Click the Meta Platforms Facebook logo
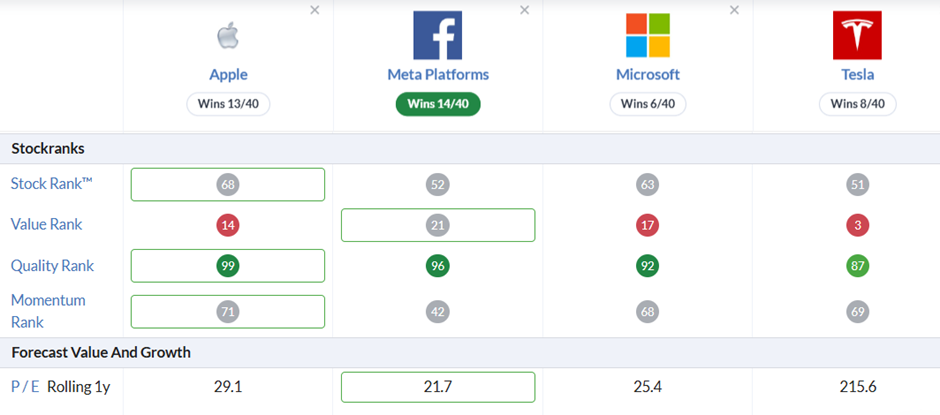 coord(438,35)
